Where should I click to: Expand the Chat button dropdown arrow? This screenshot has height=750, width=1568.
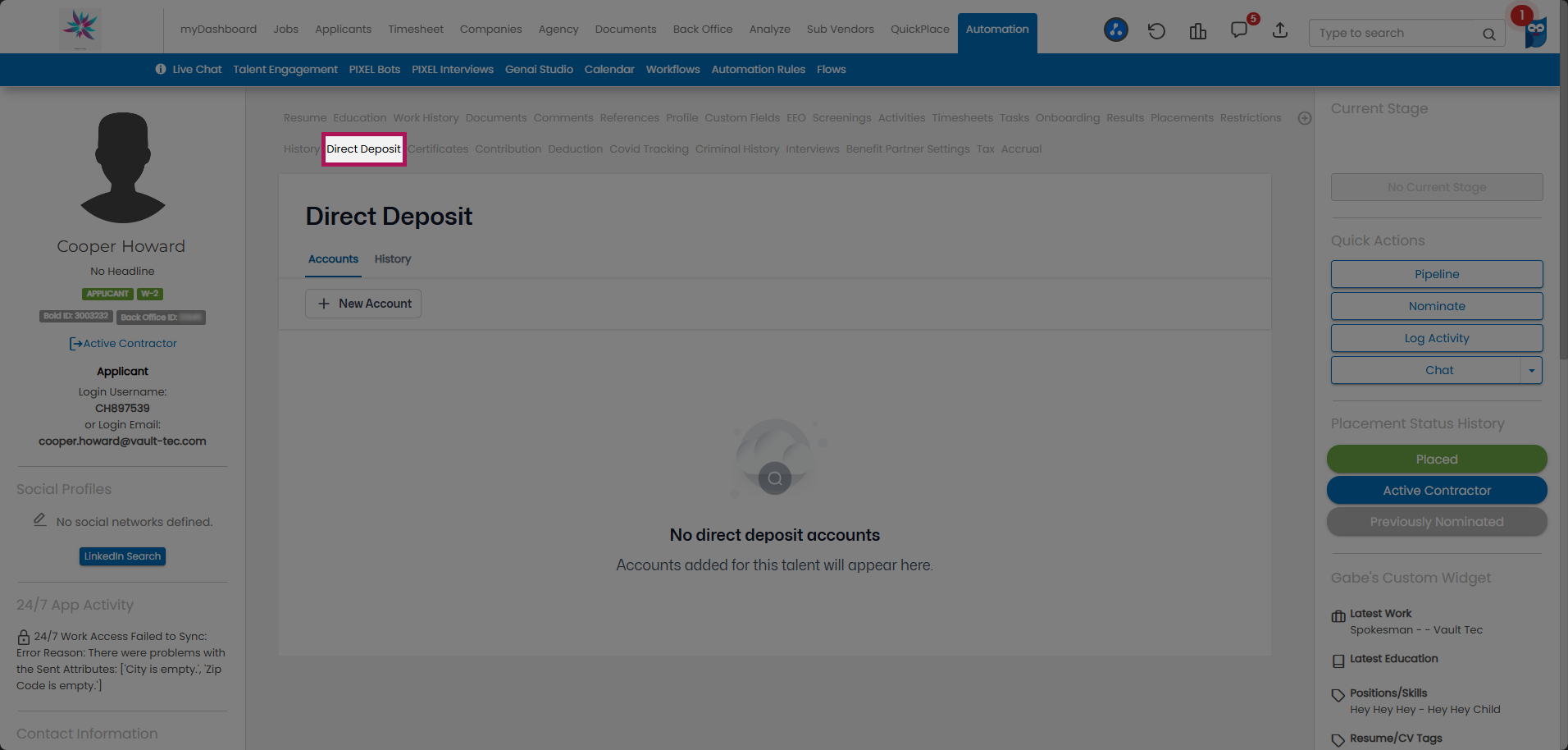point(1531,370)
